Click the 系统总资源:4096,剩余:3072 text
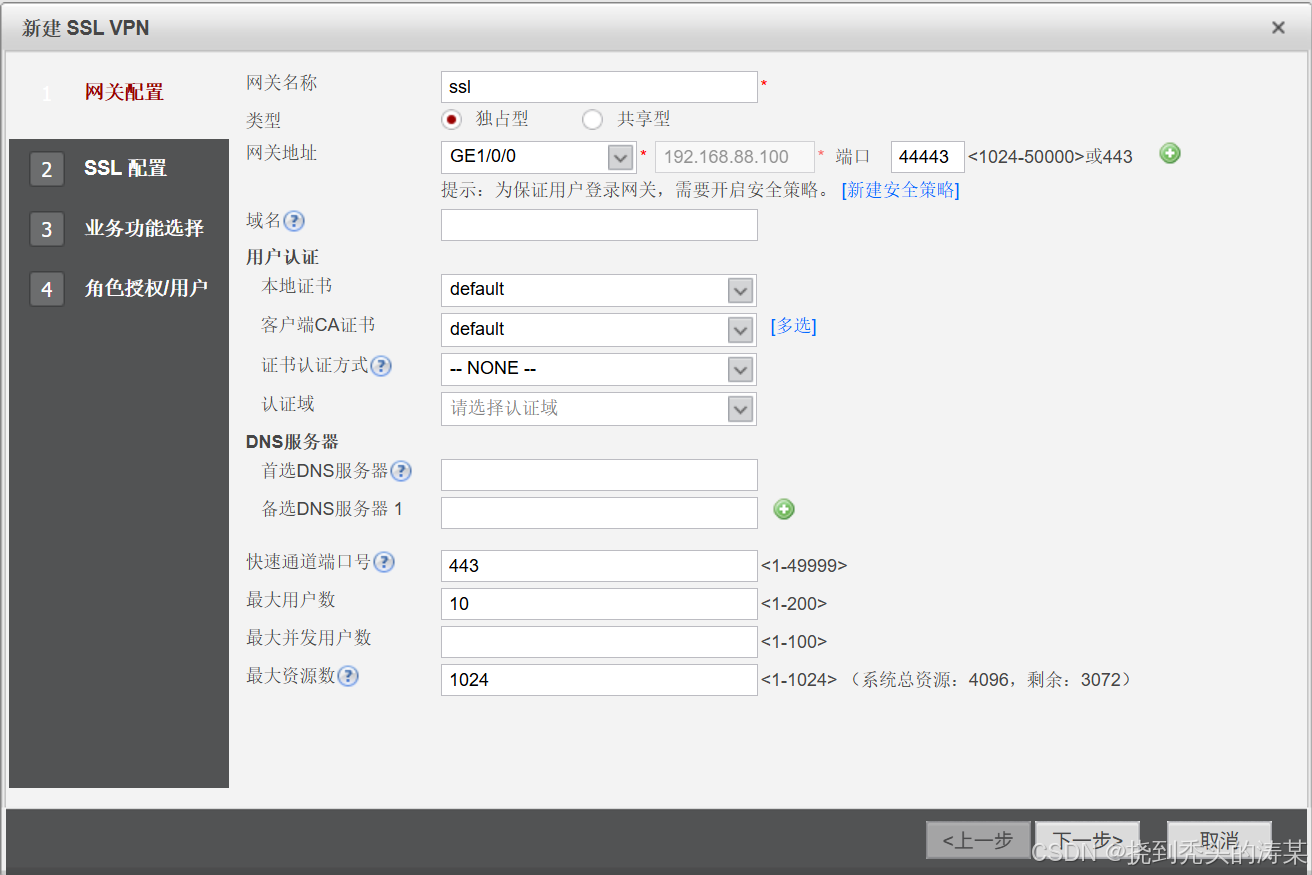This screenshot has width=1312, height=875. (991, 680)
